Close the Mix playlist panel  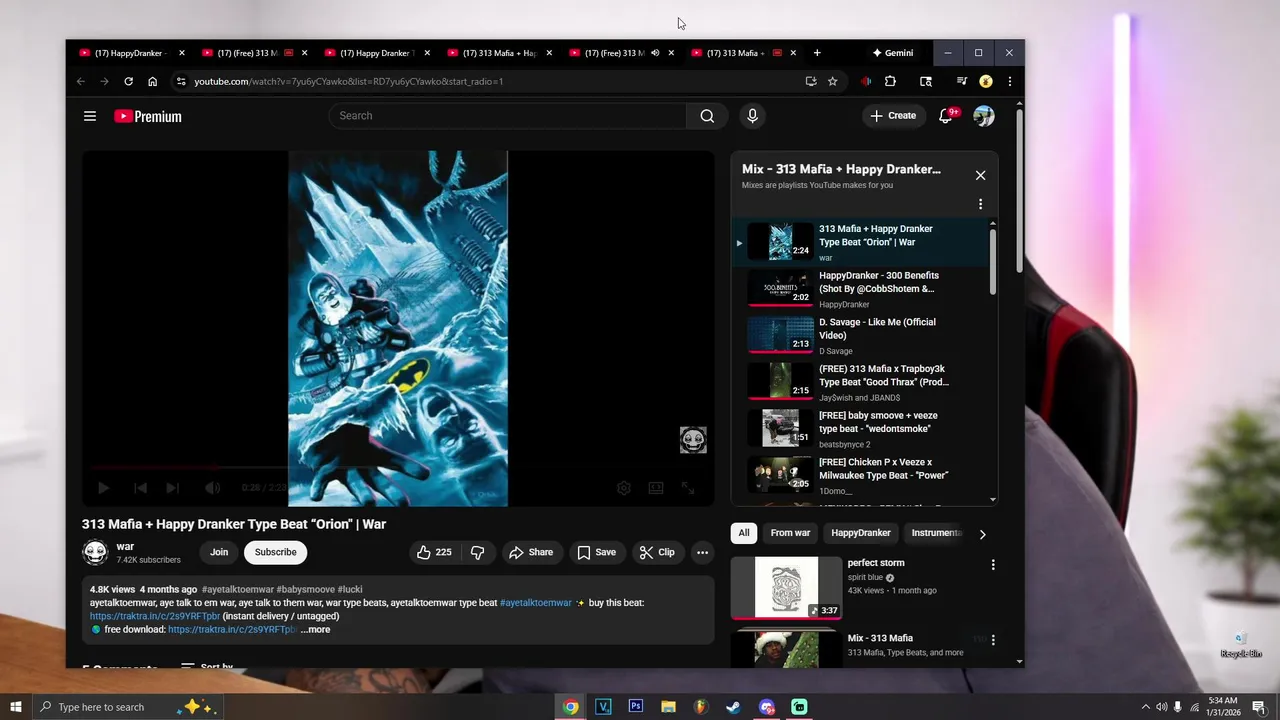[x=980, y=175]
